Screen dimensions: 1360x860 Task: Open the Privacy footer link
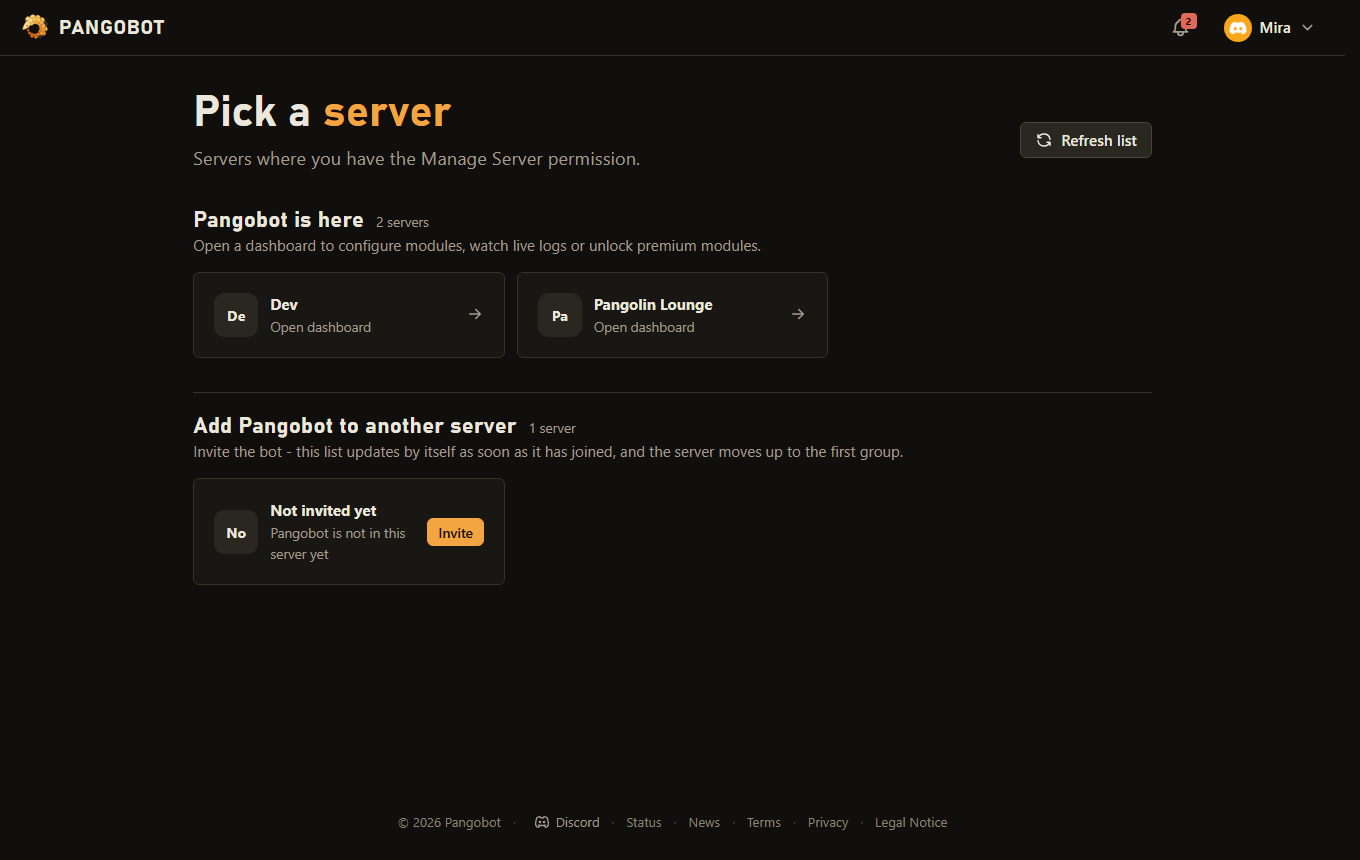(828, 822)
